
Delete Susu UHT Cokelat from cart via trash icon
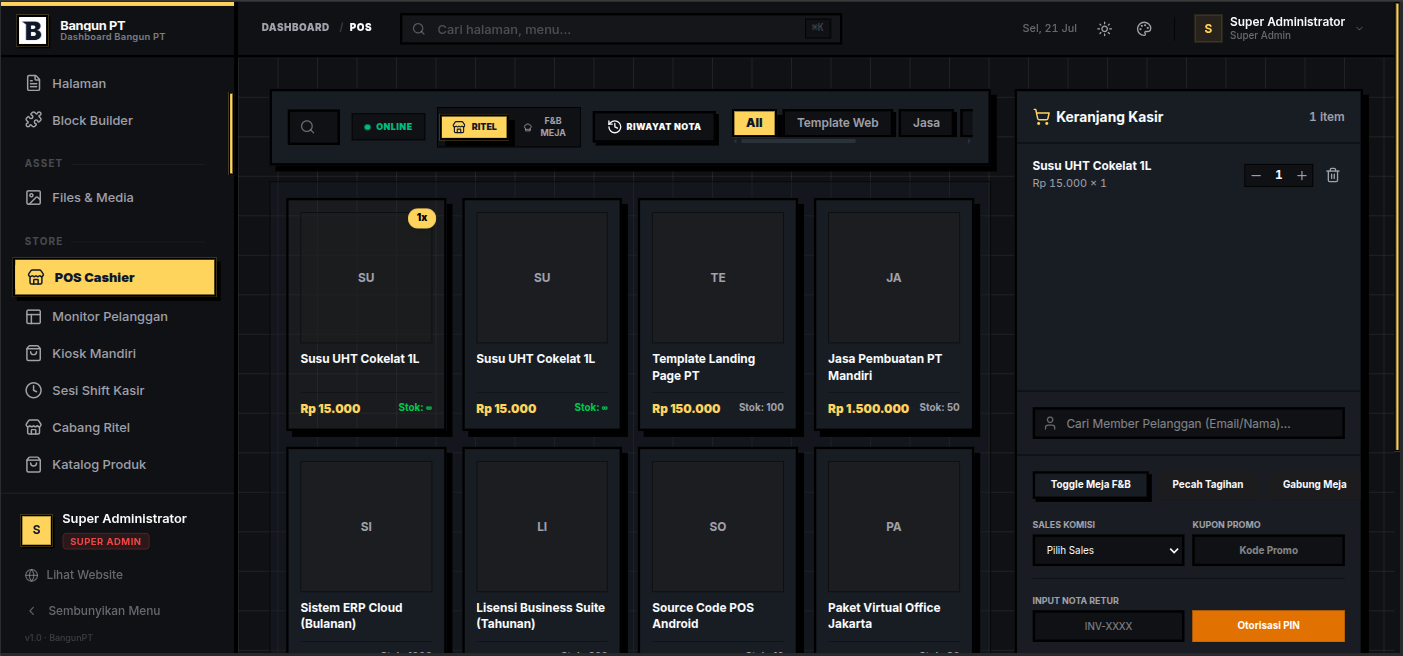coord(1332,175)
